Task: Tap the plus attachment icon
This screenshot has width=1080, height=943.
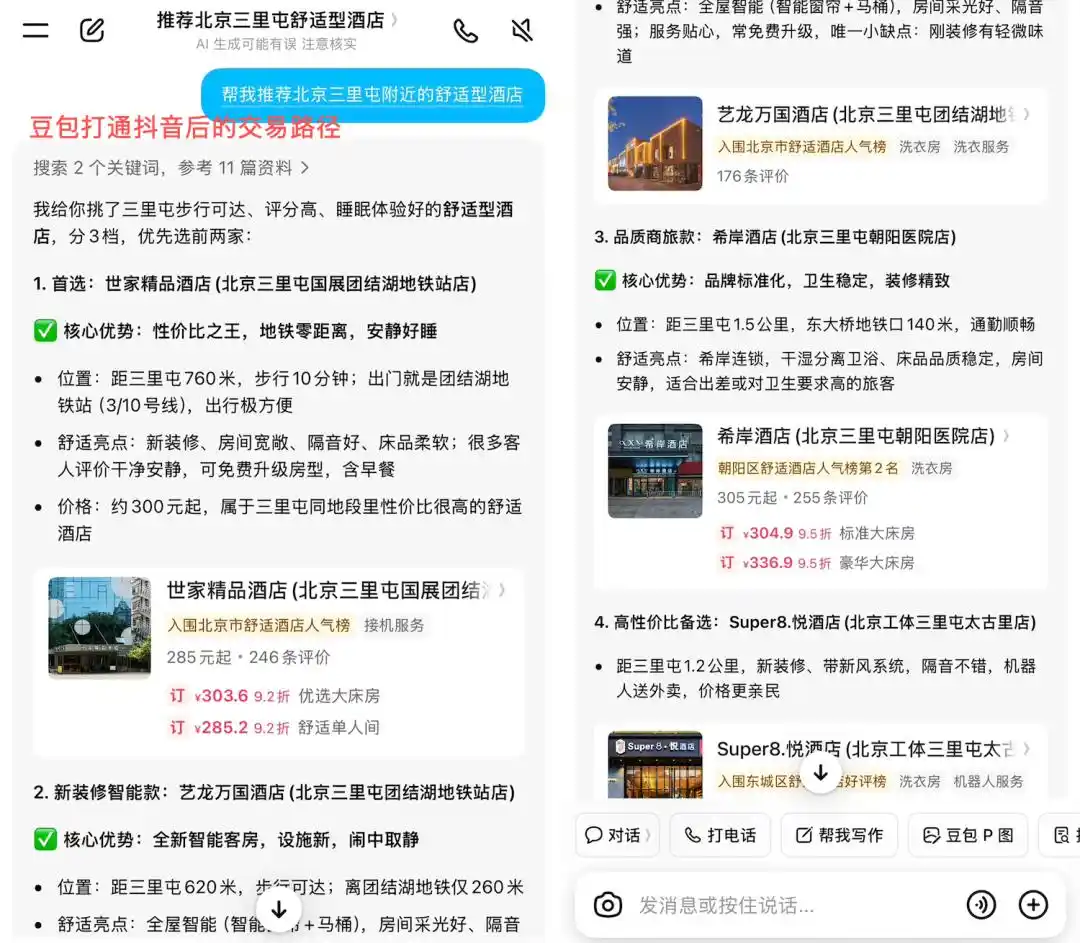Action: pos(1033,905)
